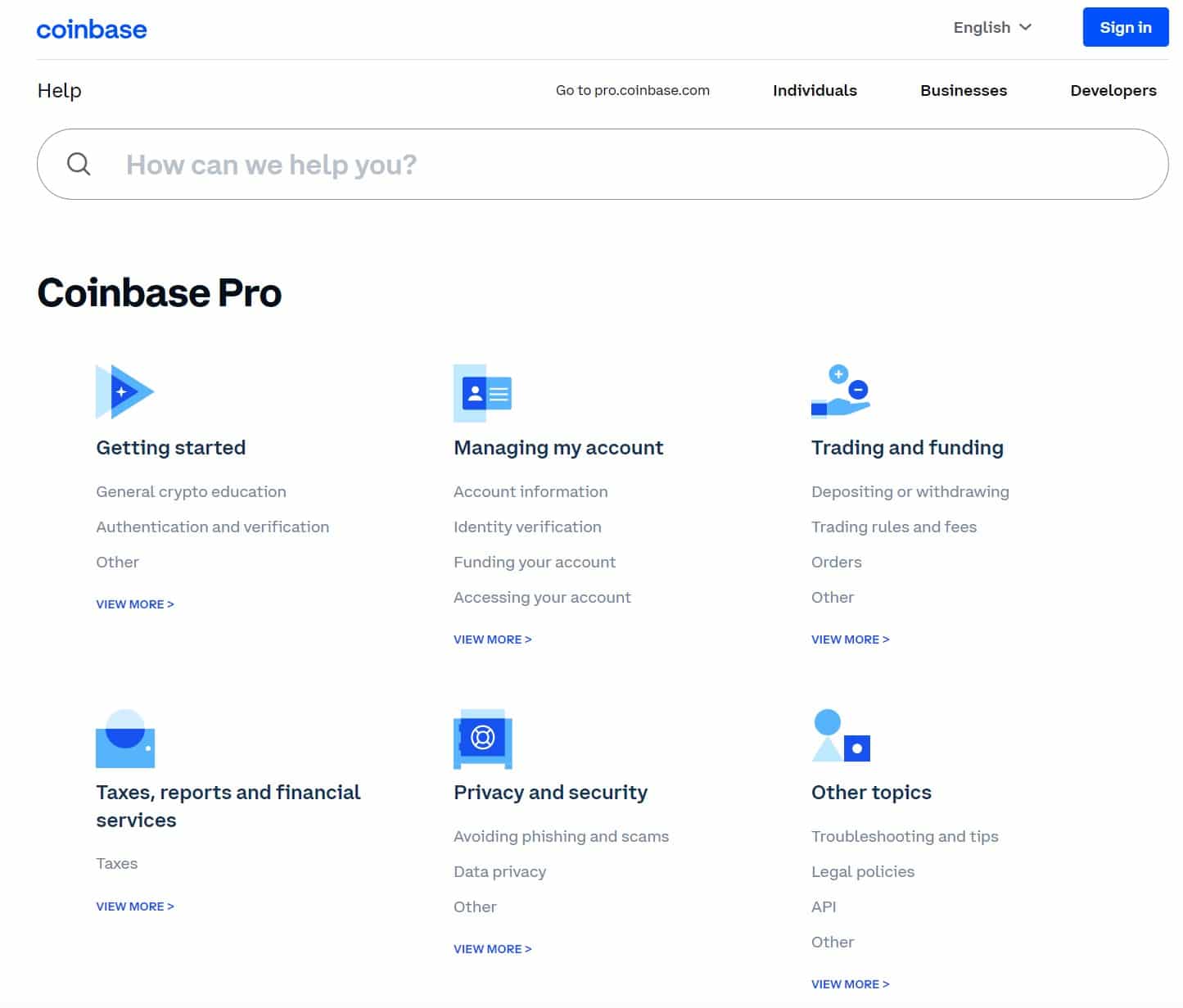Image resolution: width=1183 pixels, height=1008 pixels.
Task: Click the Taxes, reports and financial services icon
Action: 125,739
